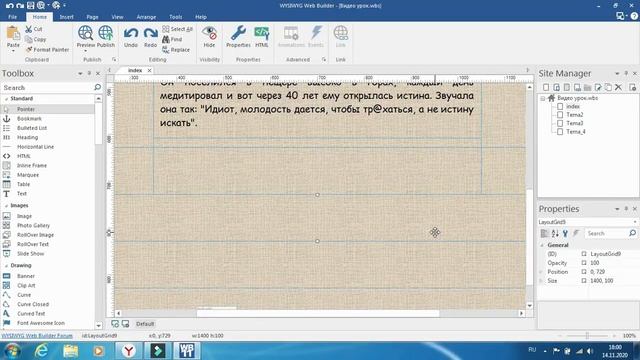Click the horizontal canvas scrollbar
This screenshot has width=640, height=360.
[318, 313]
